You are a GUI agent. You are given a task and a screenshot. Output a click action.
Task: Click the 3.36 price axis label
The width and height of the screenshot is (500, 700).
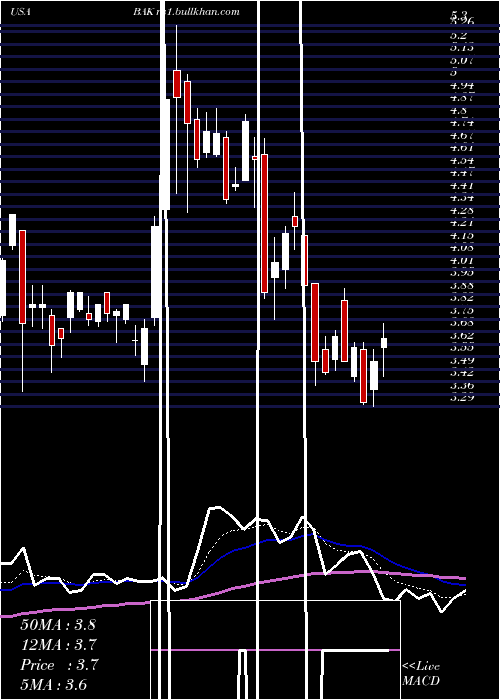tap(462, 385)
